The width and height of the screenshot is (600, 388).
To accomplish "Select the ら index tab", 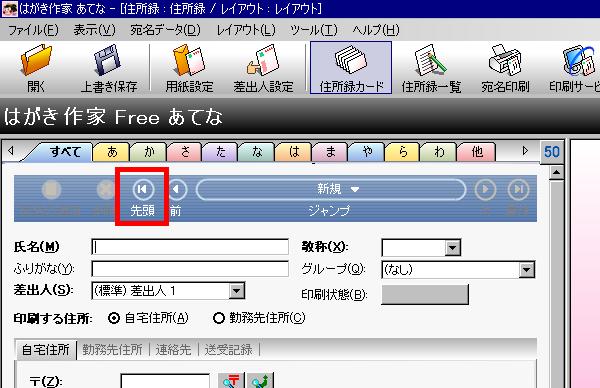I will coord(403,152).
